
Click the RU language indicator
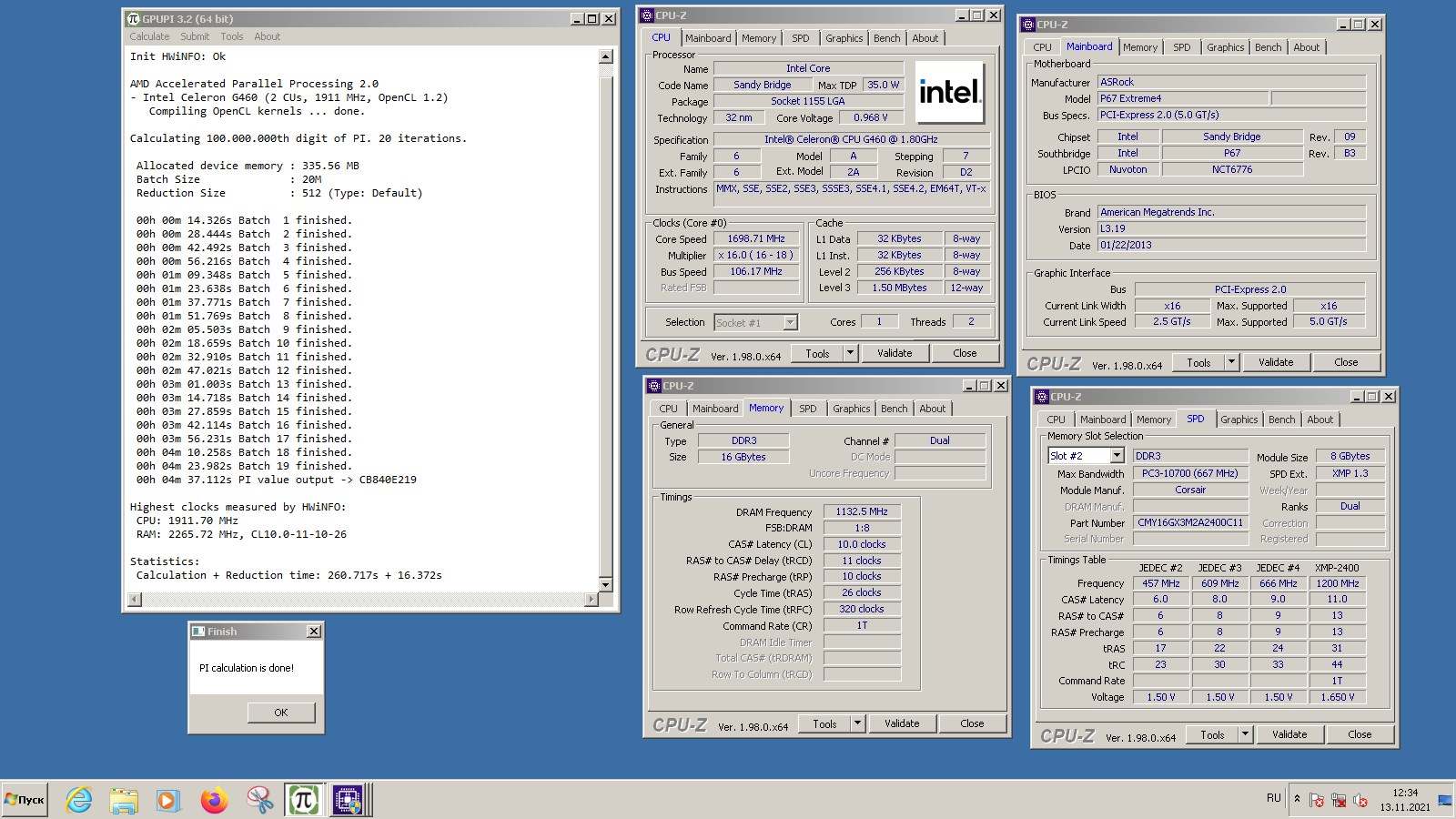1273,798
